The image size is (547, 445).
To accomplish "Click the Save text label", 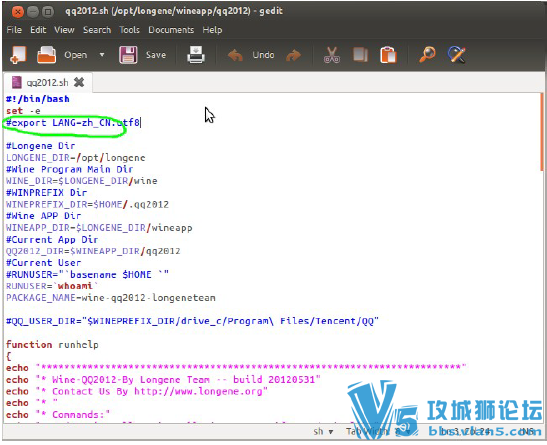I will pyautogui.click(x=156, y=55).
